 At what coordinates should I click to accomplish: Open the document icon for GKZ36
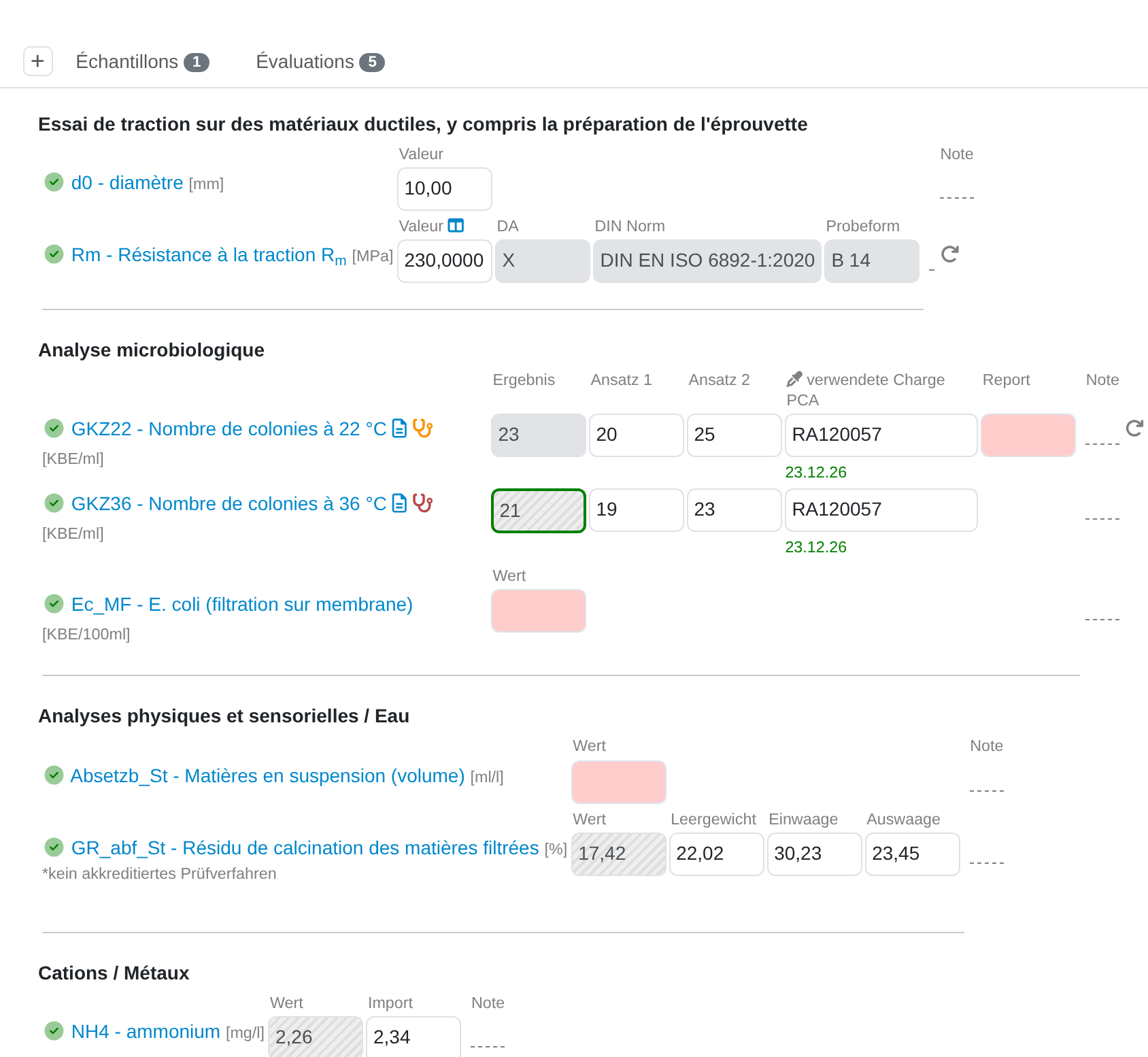[400, 503]
